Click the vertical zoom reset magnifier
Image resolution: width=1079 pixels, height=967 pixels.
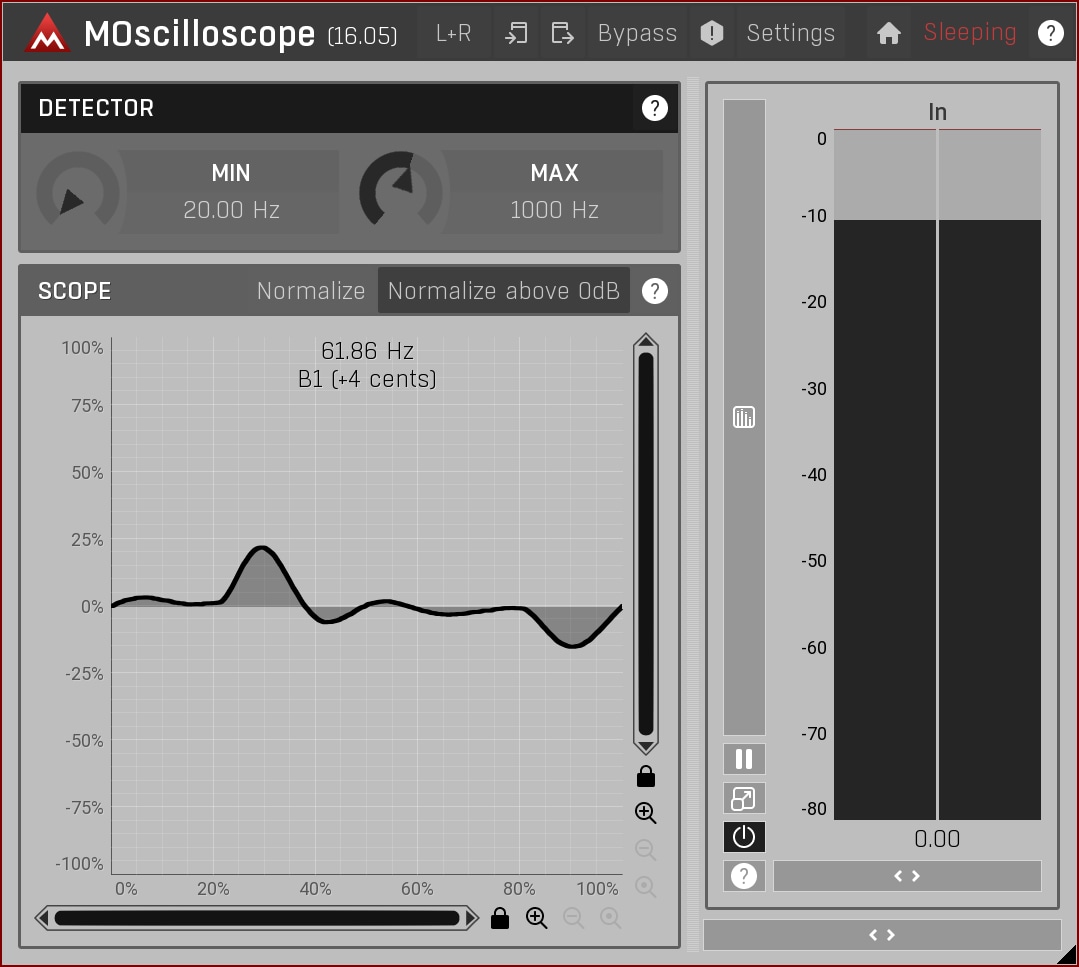click(645, 886)
